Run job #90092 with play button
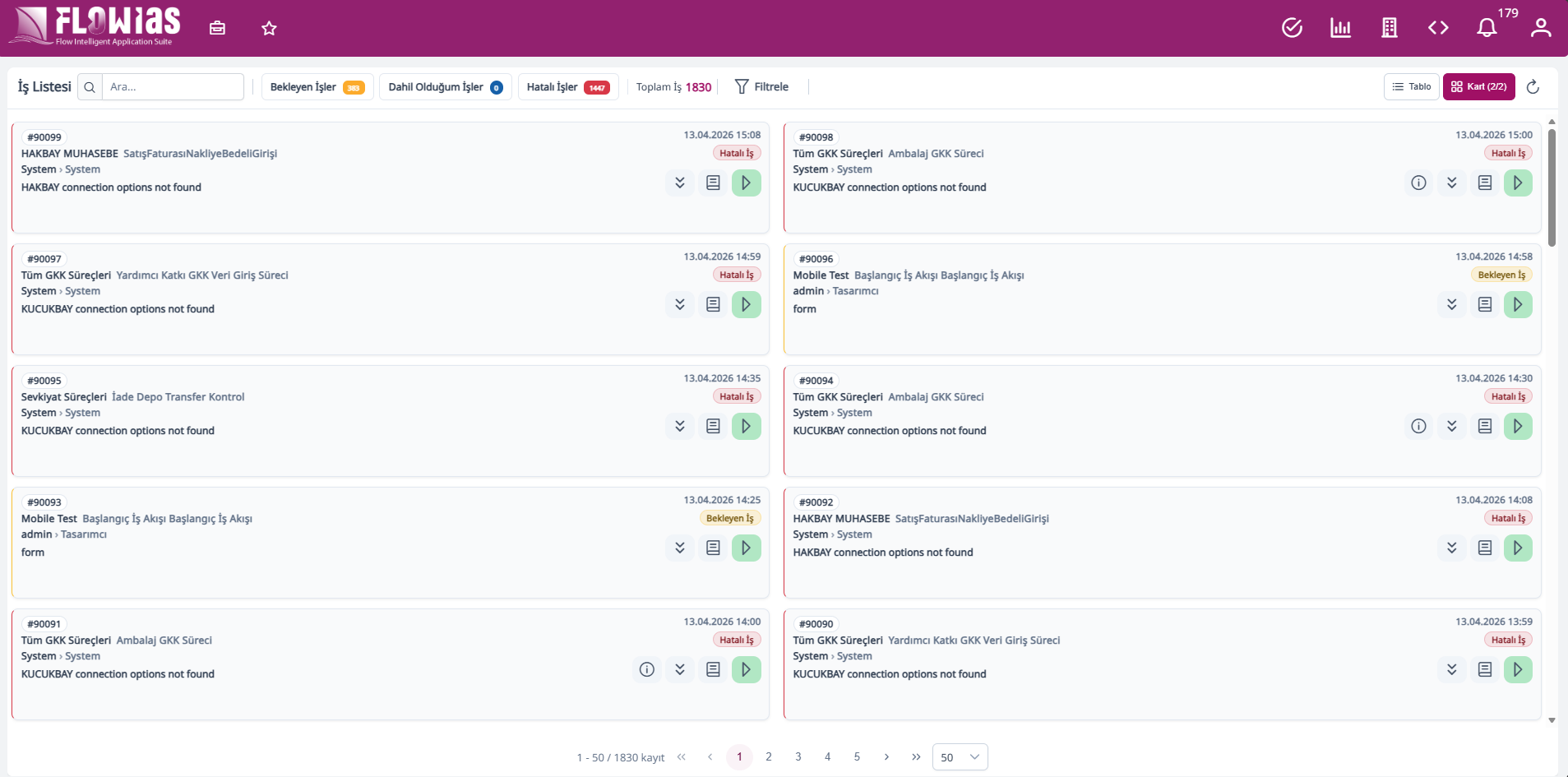Viewport: 1568px width, 777px height. point(1518,548)
